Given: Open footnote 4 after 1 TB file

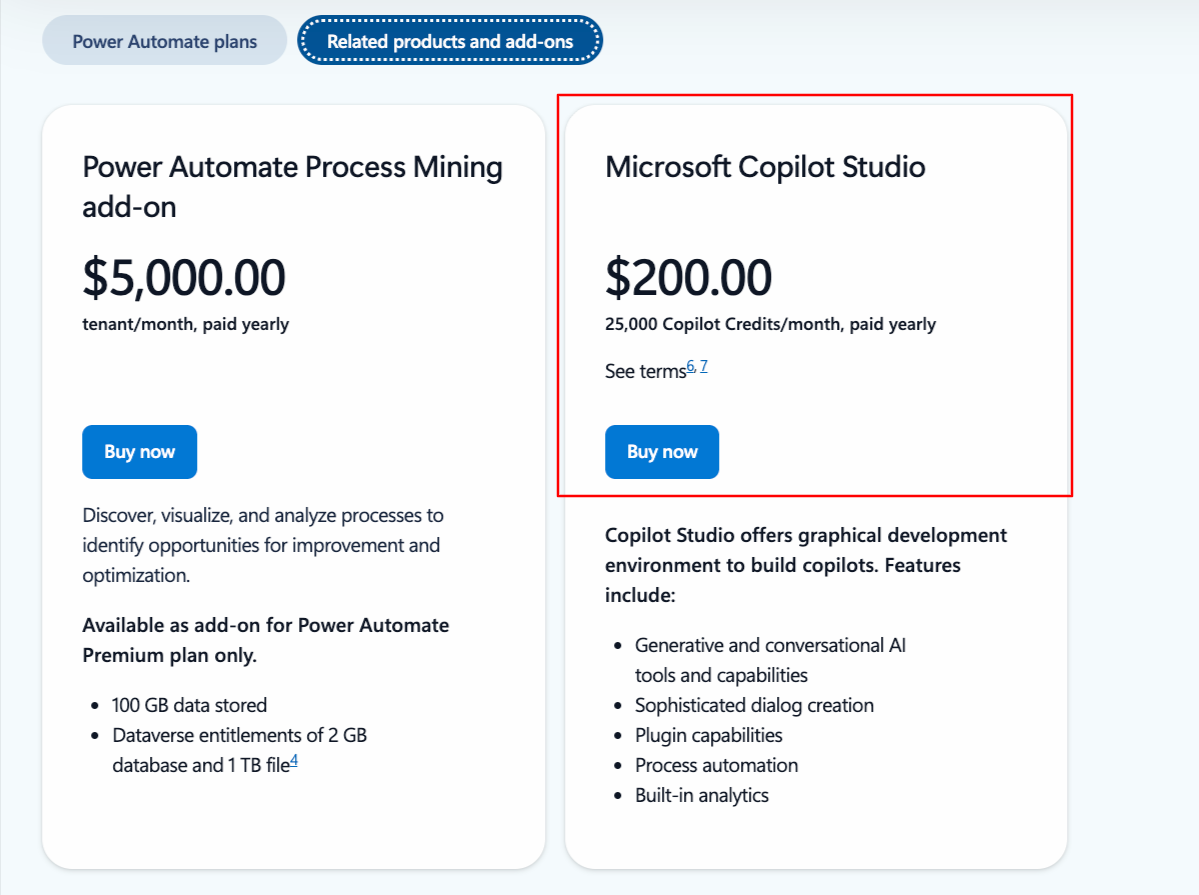Looking at the screenshot, I should [x=294, y=760].
